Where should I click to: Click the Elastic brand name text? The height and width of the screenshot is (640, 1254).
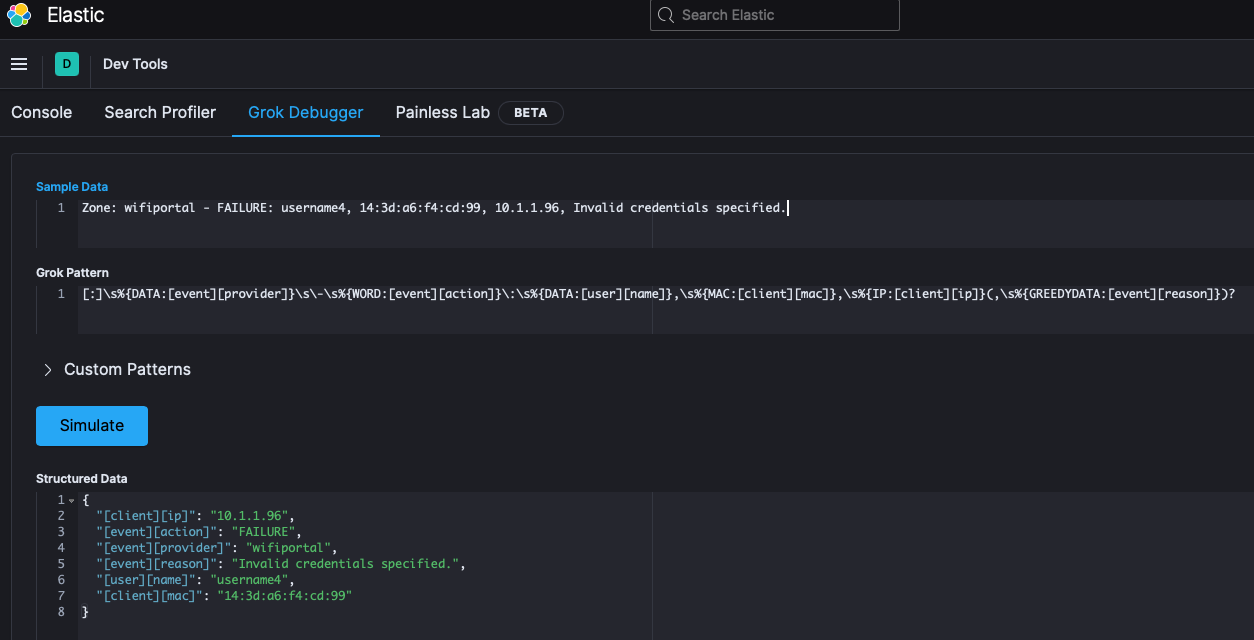pos(76,16)
